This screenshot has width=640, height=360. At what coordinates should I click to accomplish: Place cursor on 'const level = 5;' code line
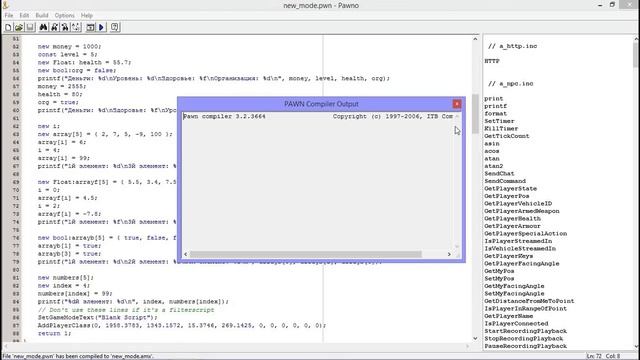[x=67, y=54]
